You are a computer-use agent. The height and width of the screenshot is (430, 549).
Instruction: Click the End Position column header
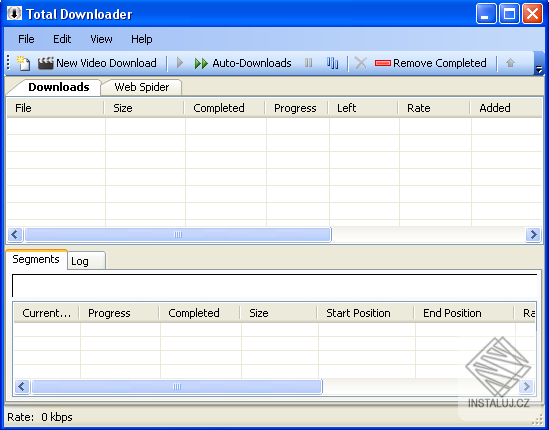(464, 313)
